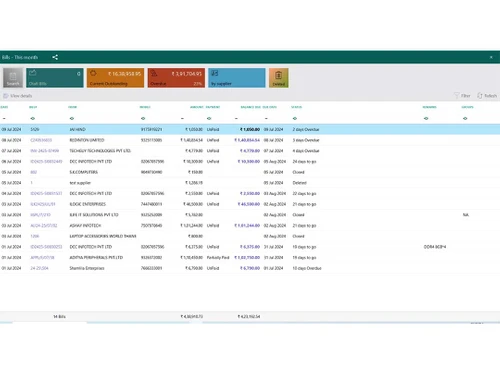Sort by the MOBILE column header
Viewport: 500px width, 375px height.
pos(145,107)
